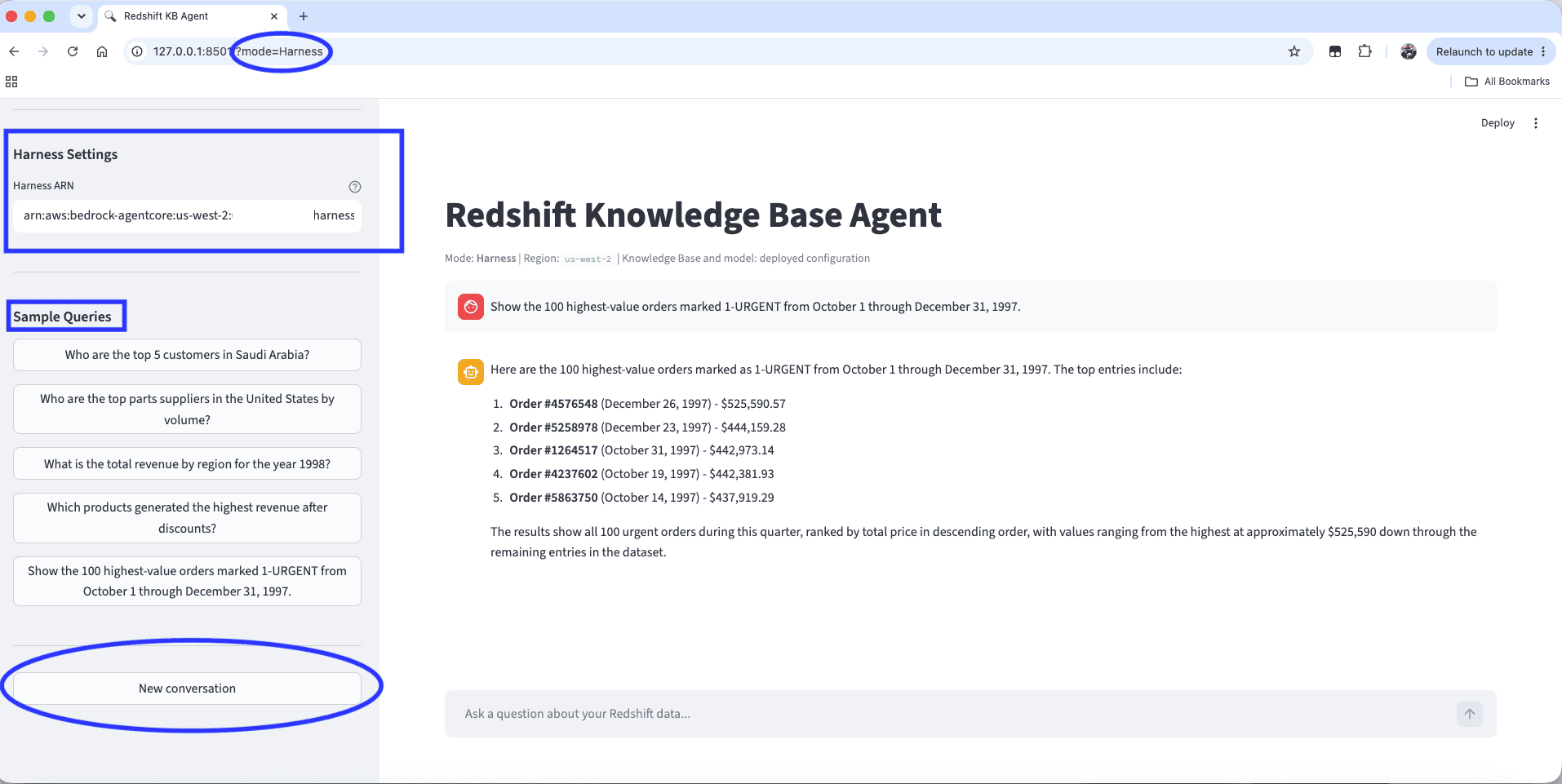The height and width of the screenshot is (784, 1562).
Task: Go back using the browser back arrow
Action: pos(14,51)
